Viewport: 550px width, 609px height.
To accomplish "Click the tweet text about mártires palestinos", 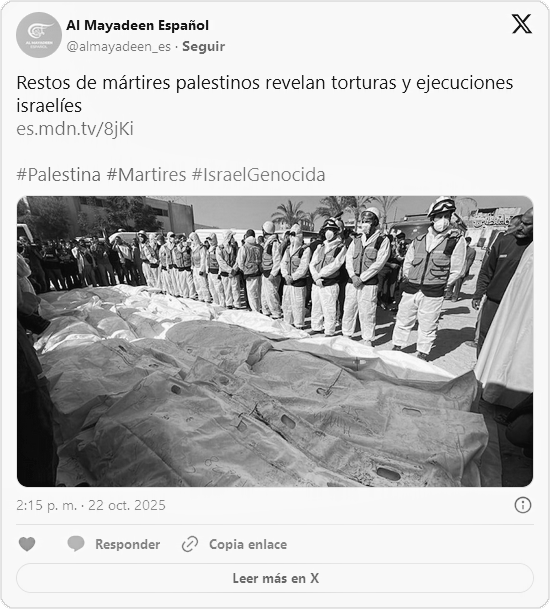I will point(265,94).
